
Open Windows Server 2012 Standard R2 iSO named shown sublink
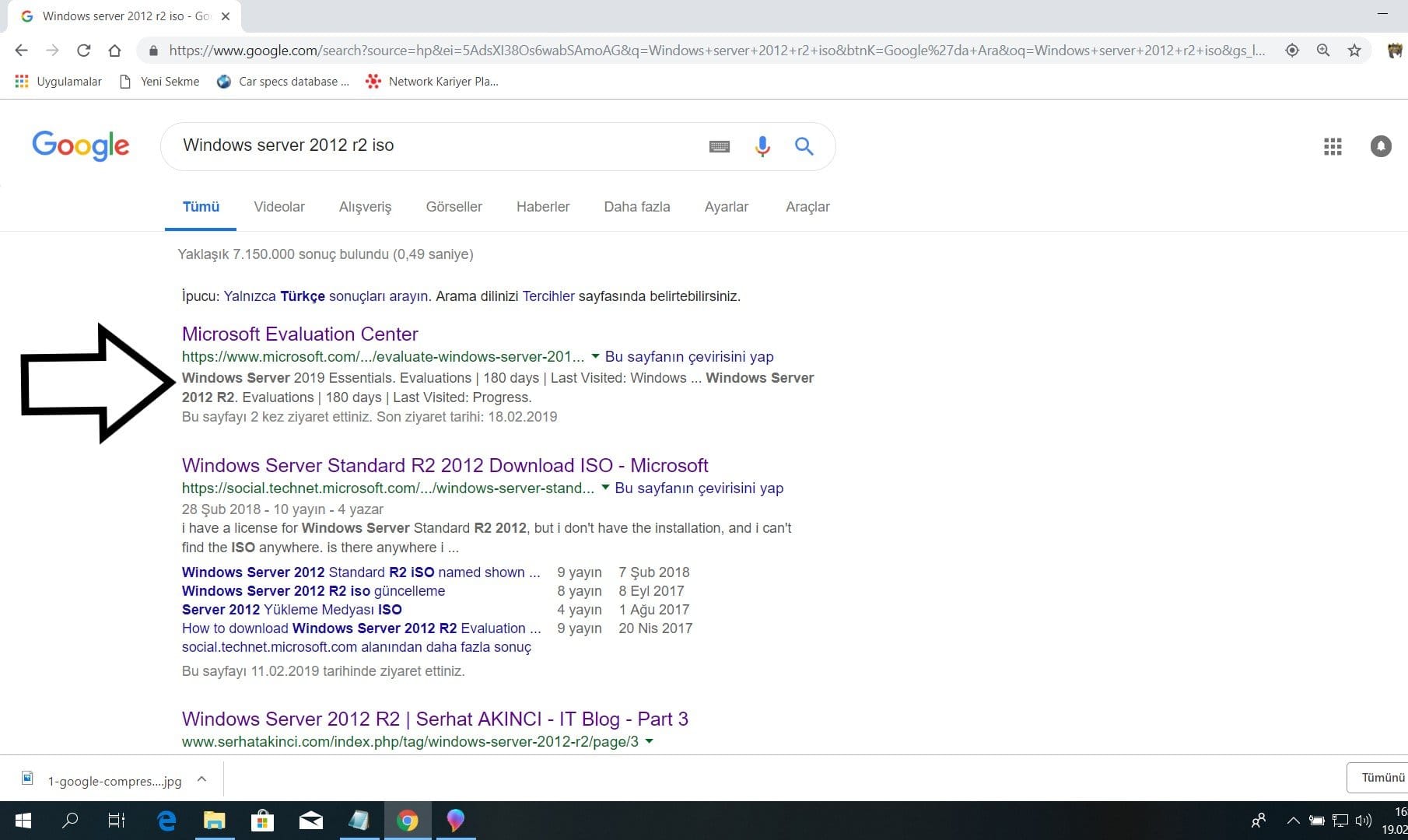[361, 572]
